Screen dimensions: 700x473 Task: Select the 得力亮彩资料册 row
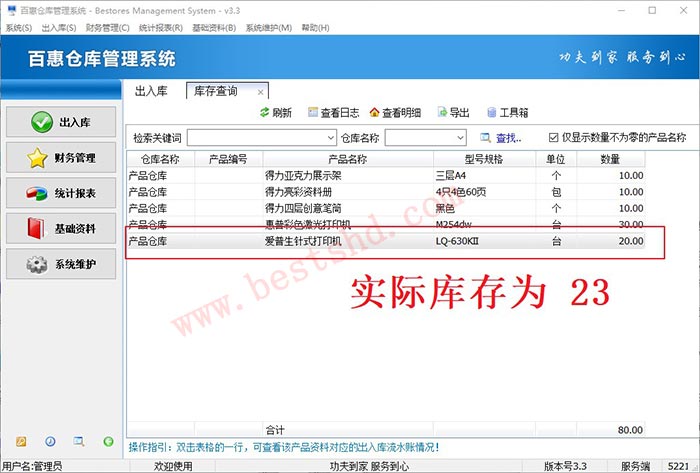coord(386,192)
